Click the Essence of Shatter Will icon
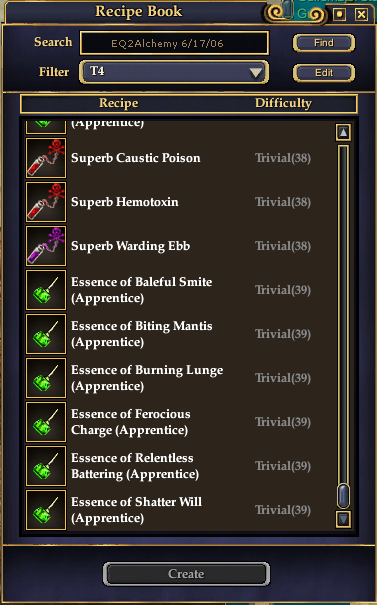Screen dimensions: 377x605 click(x=46, y=510)
